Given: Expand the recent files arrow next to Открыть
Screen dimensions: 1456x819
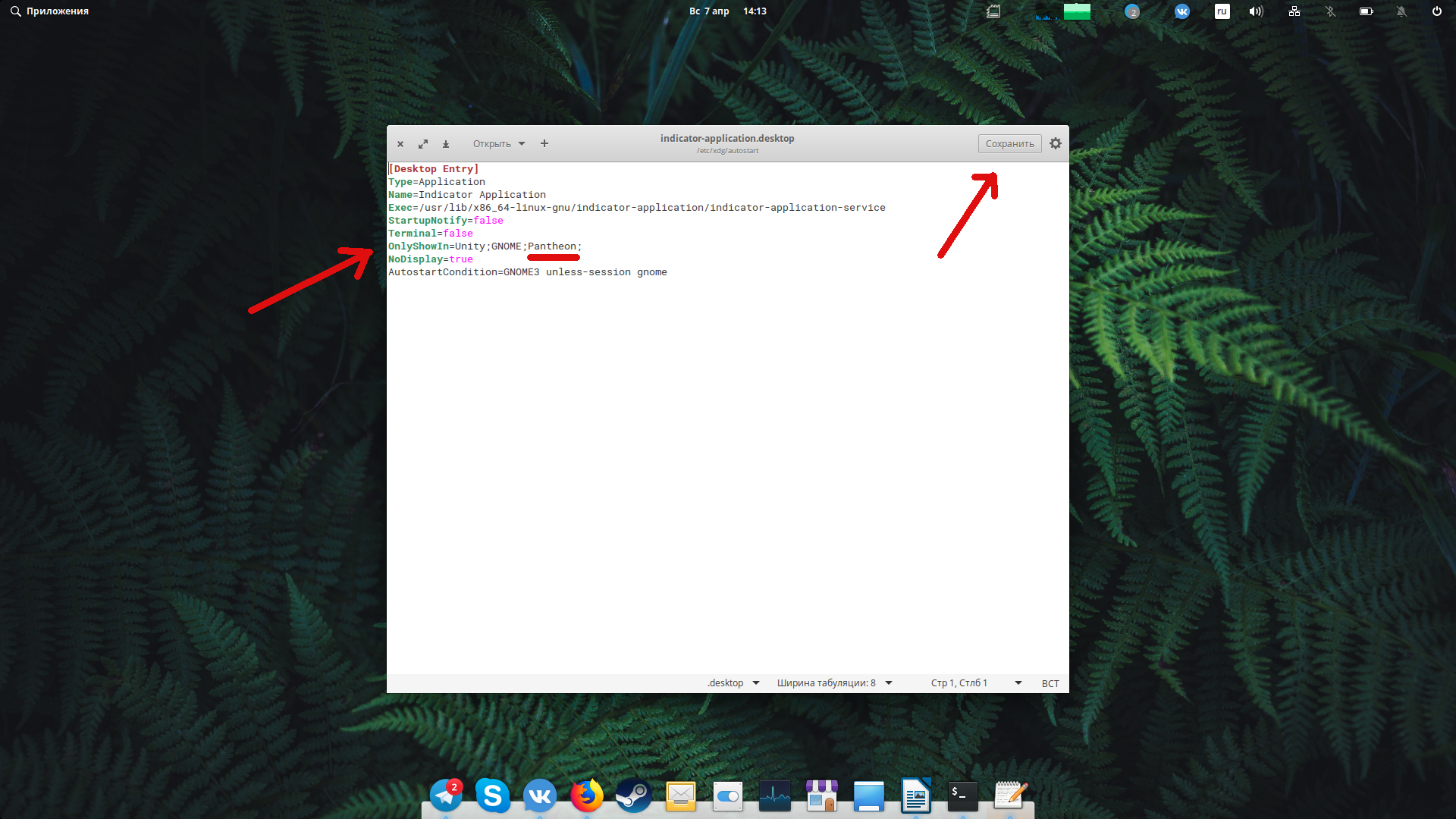Looking at the screenshot, I should (x=522, y=144).
